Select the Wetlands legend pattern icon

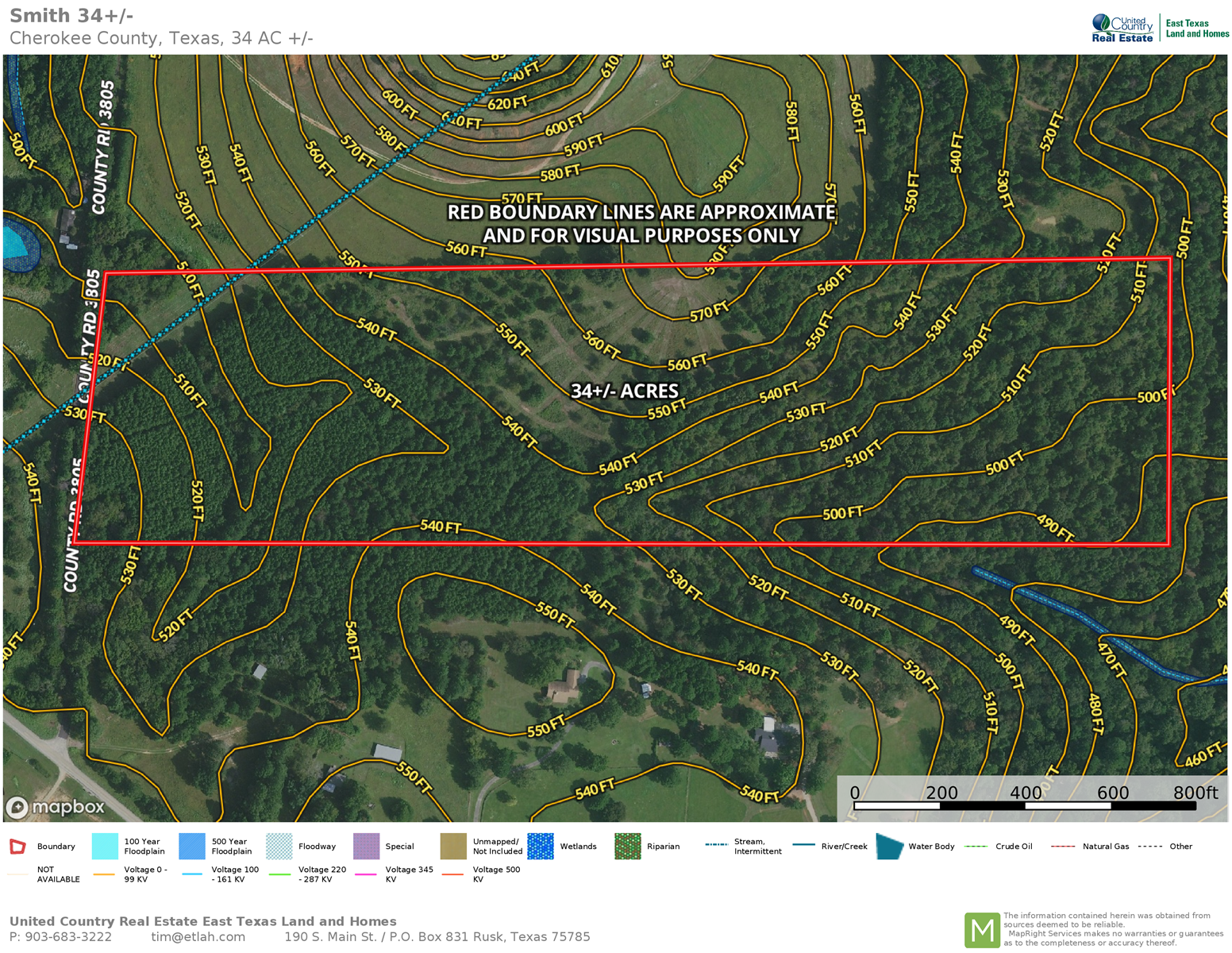coord(541,847)
